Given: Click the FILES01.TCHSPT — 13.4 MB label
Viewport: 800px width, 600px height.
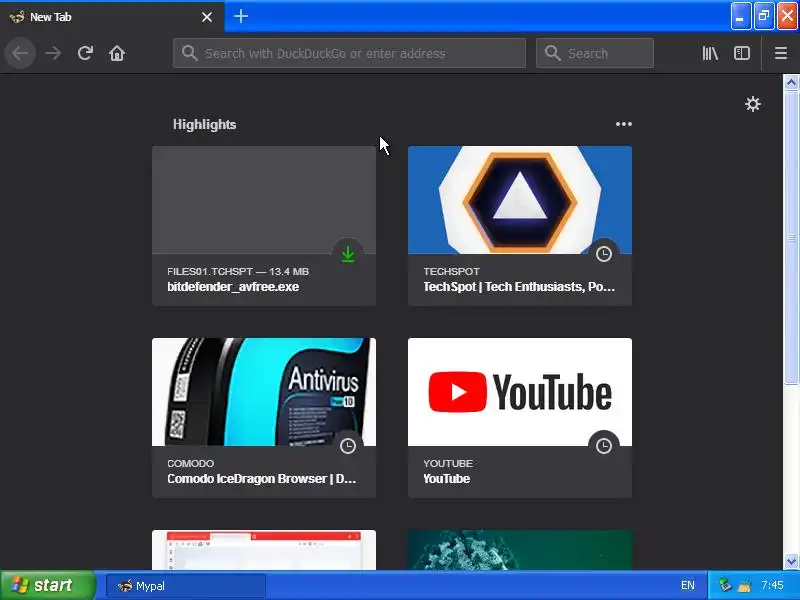Looking at the screenshot, I should tap(238, 271).
